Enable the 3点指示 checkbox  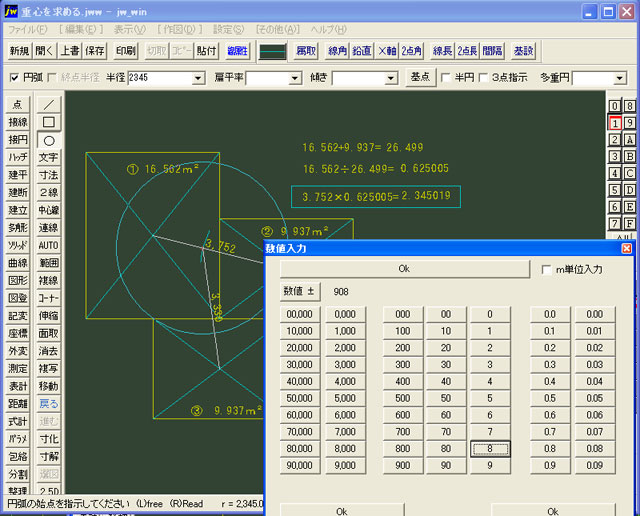point(483,78)
